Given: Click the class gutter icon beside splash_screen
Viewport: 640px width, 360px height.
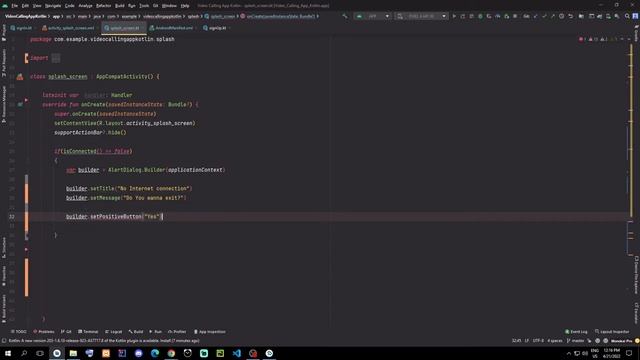Looking at the screenshot, I should pos(20,77).
